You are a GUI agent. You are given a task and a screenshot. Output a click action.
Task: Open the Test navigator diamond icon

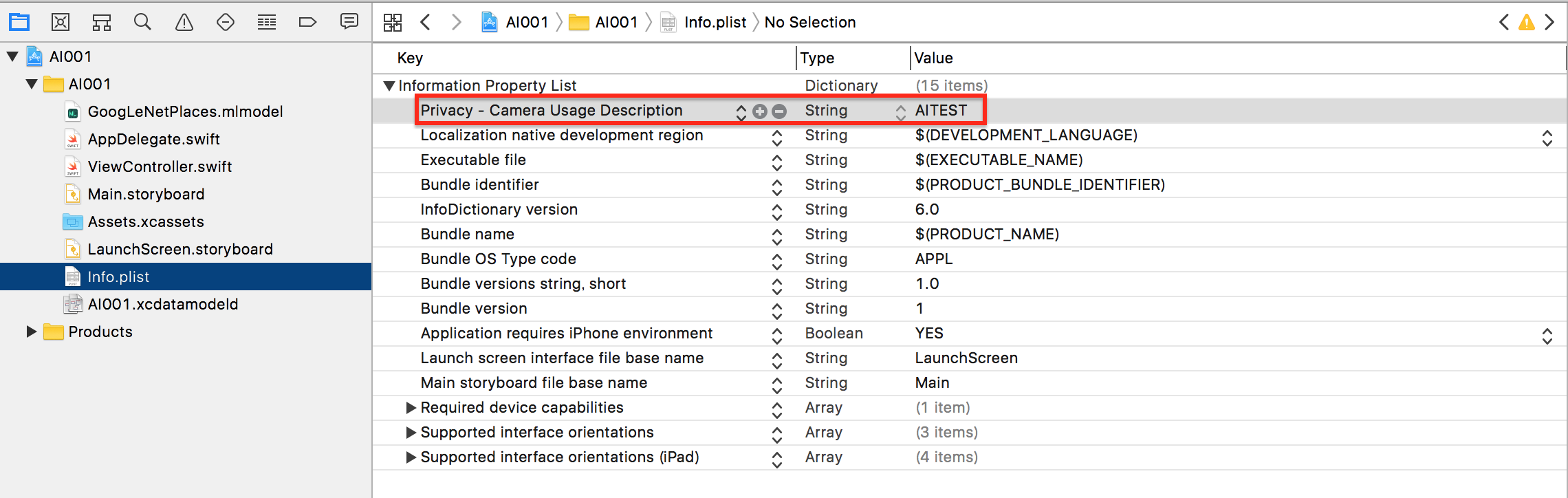coord(226,23)
